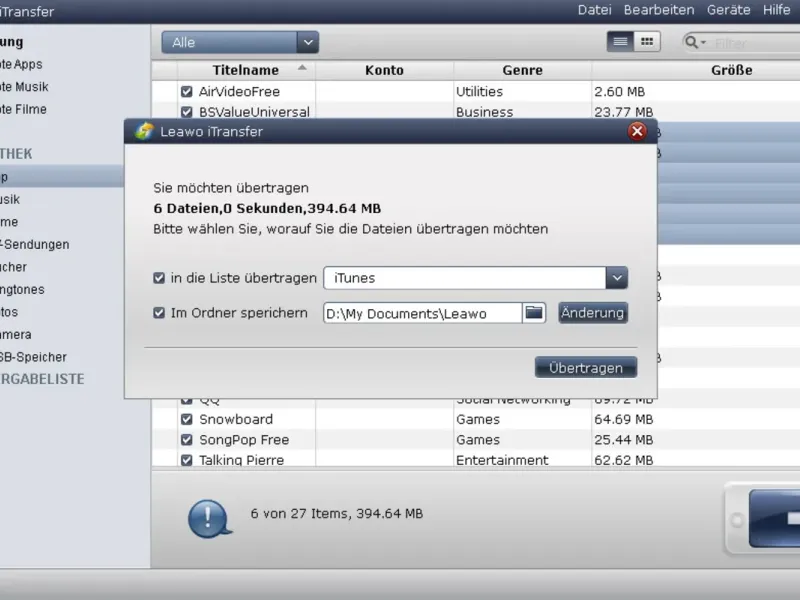Toggle the Talking Pierre checkbox
Image resolution: width=800 pixels, height=600 pixels.
(x=187, y=460)
